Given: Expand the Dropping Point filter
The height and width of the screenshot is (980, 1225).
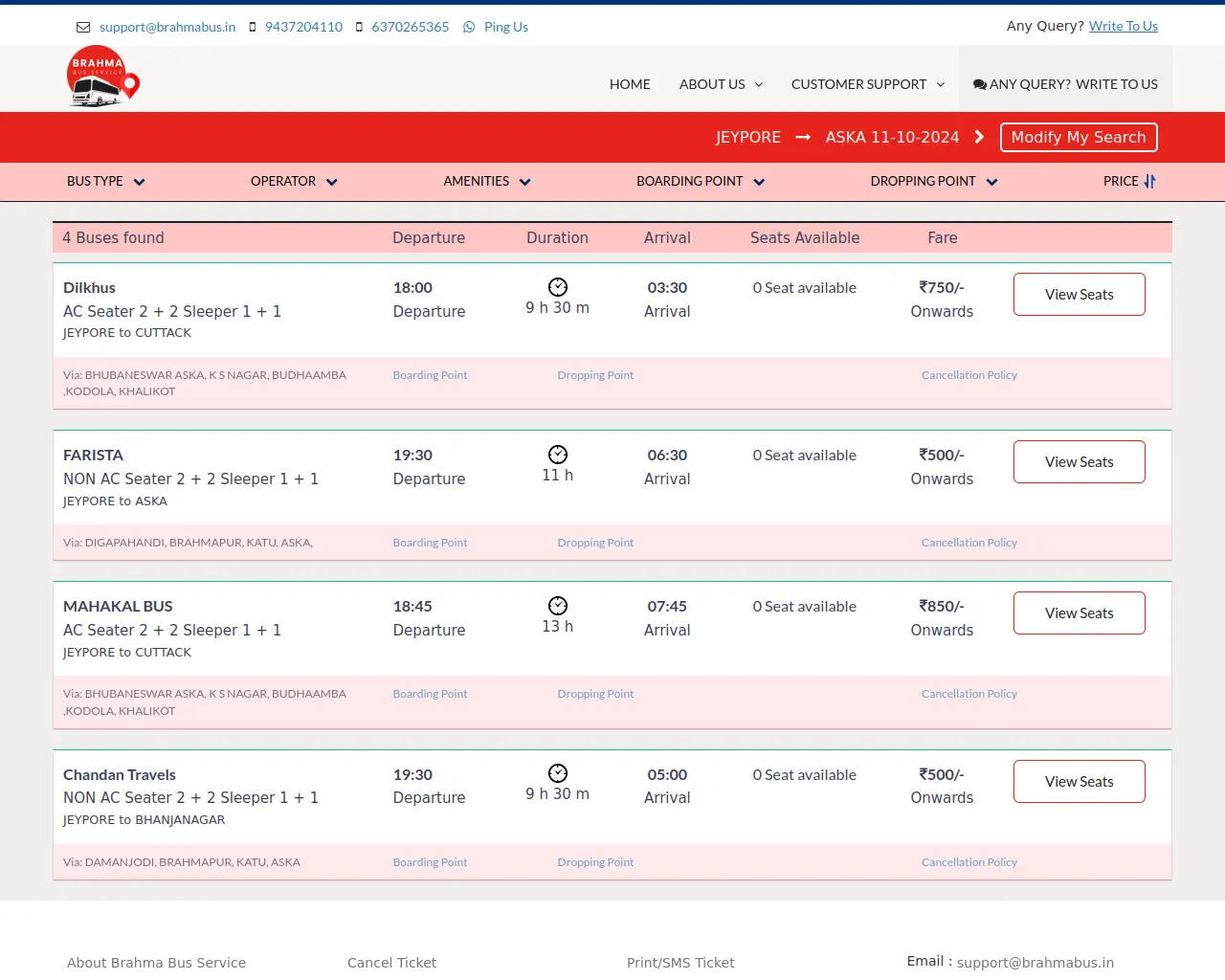Looking at the screenshot, I should (933, 181).
